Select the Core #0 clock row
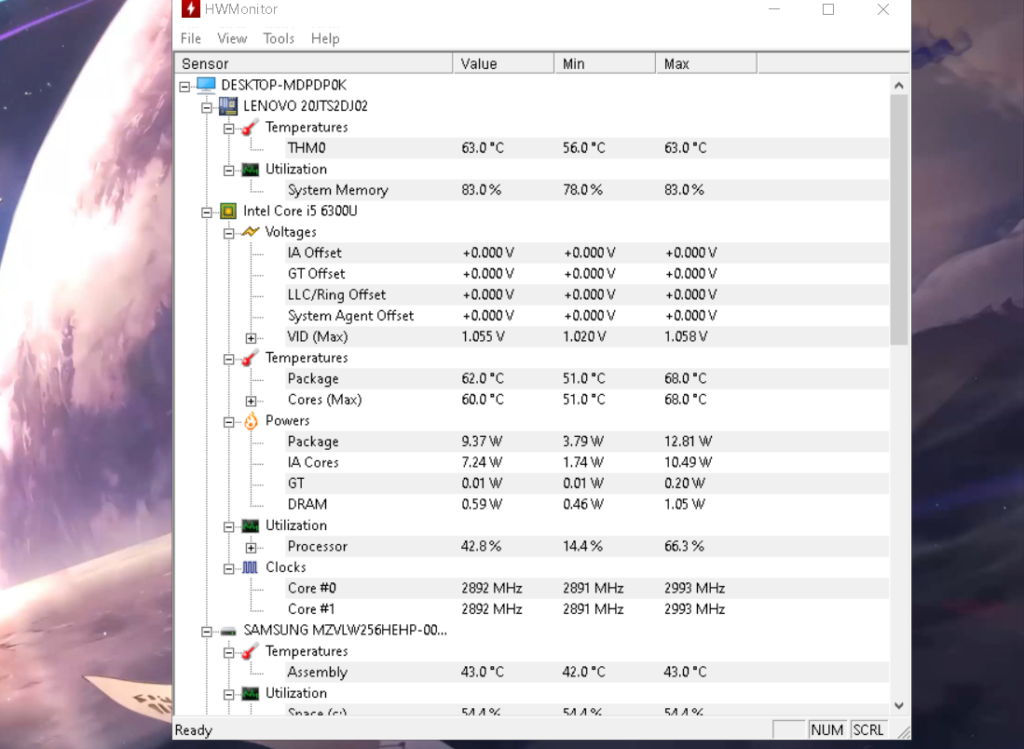1024x749 pixels. click(x=586, y=588)
